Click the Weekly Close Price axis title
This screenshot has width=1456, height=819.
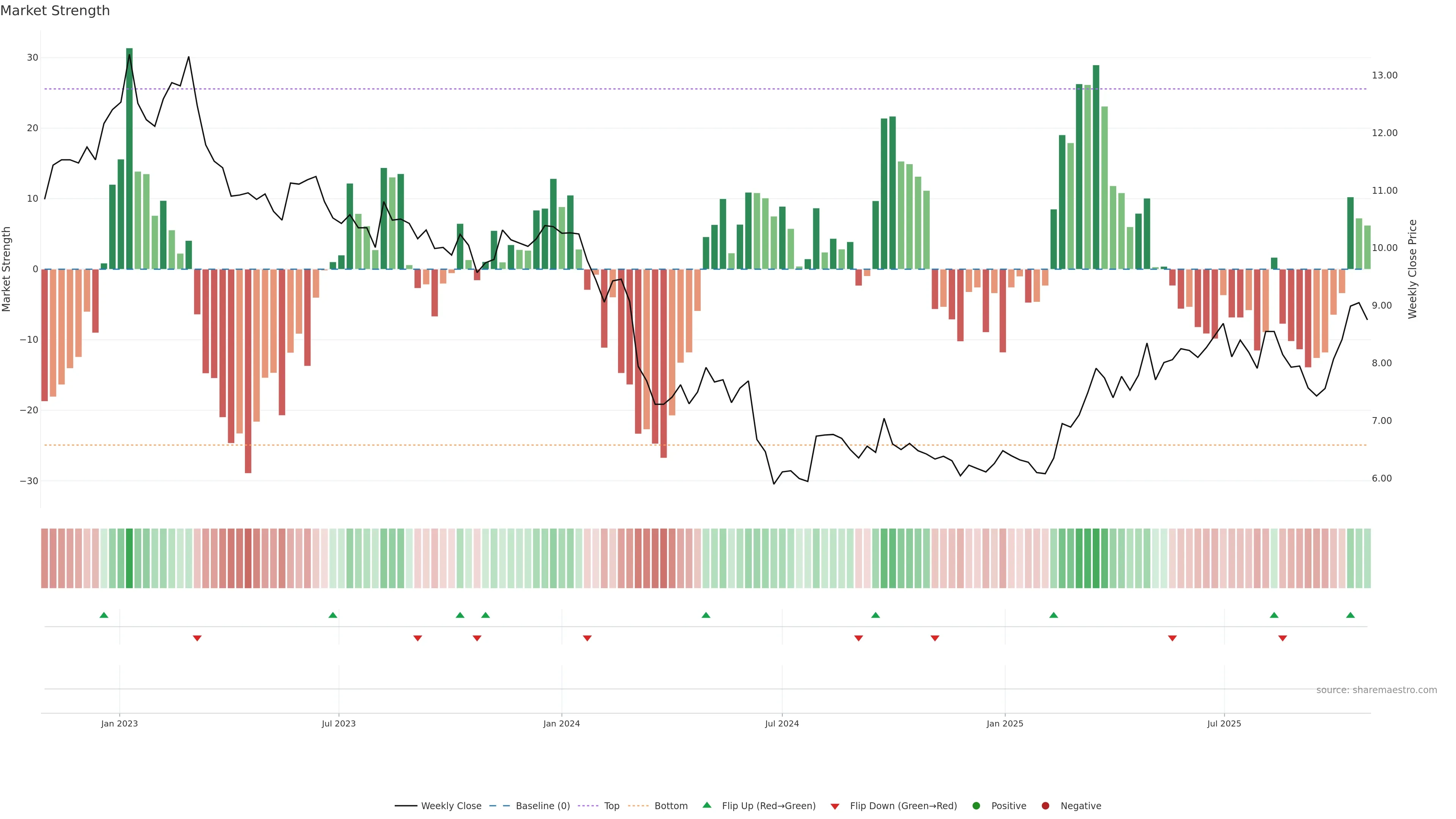(x=1412, y=269)
